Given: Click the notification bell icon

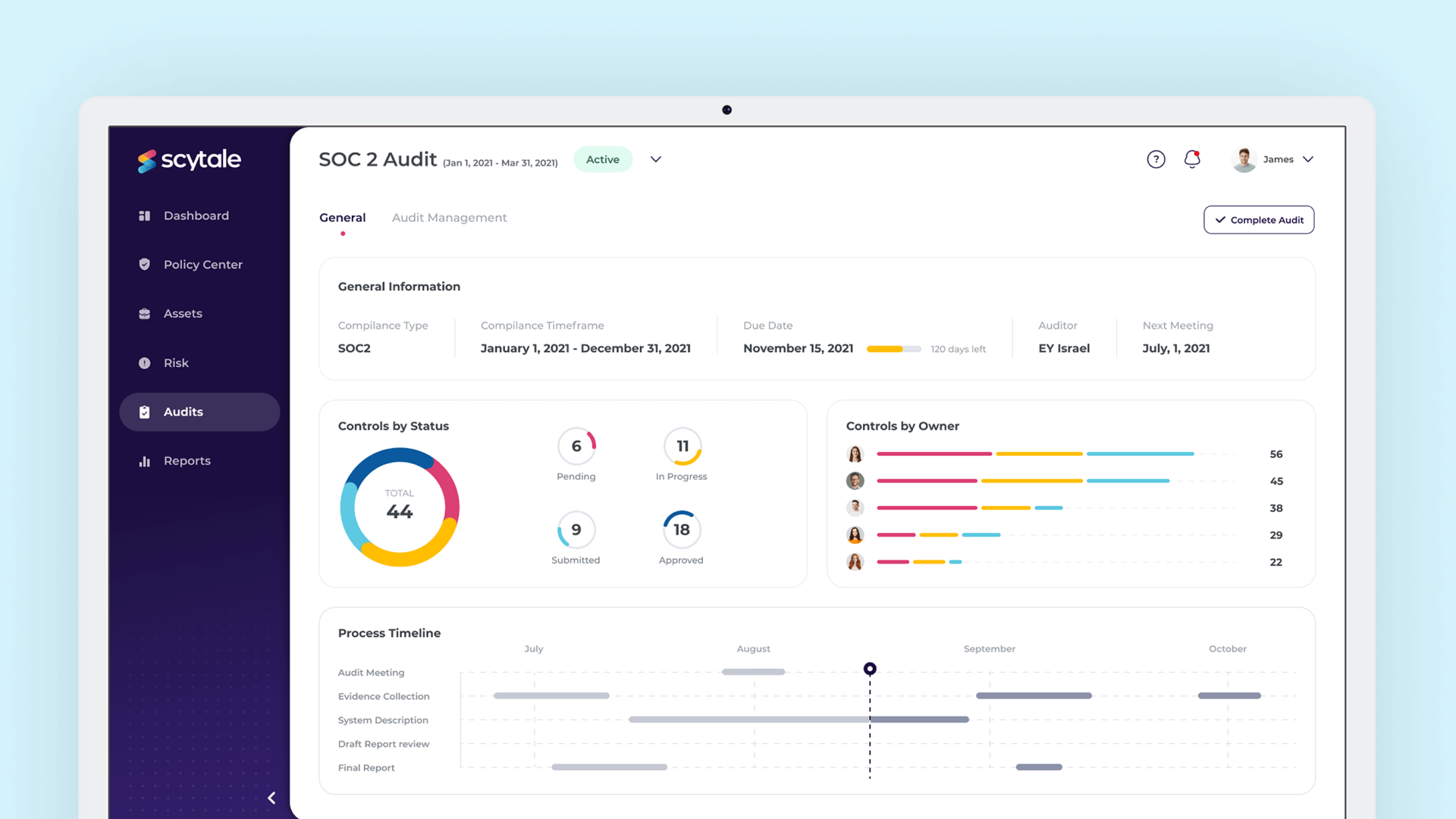Looking at the screenshot, I should [1193, 158].
